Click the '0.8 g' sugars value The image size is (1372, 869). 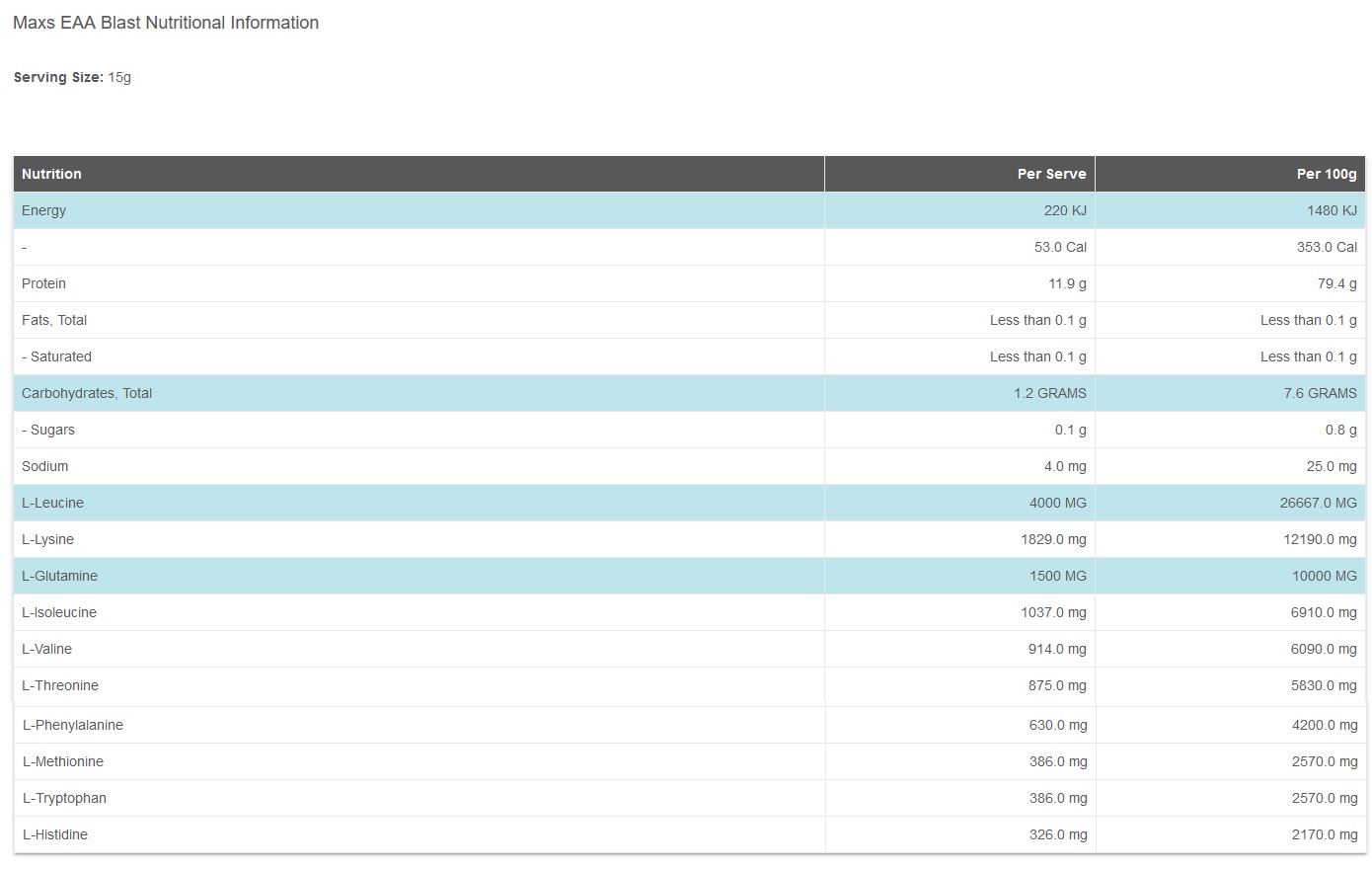[1341, 430]
